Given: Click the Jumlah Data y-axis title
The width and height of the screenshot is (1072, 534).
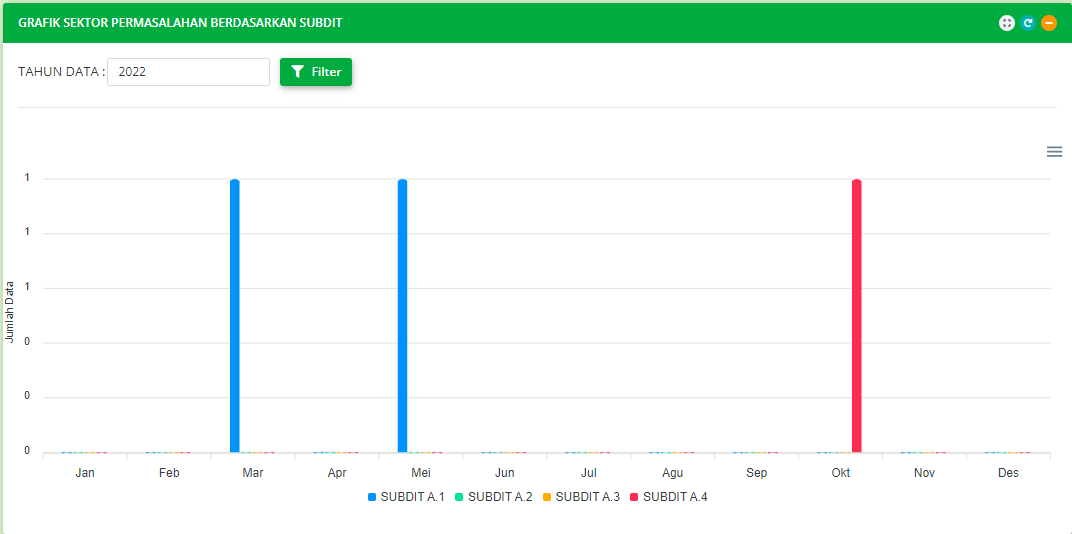Looking at the screenshot, I should [10, 313].
